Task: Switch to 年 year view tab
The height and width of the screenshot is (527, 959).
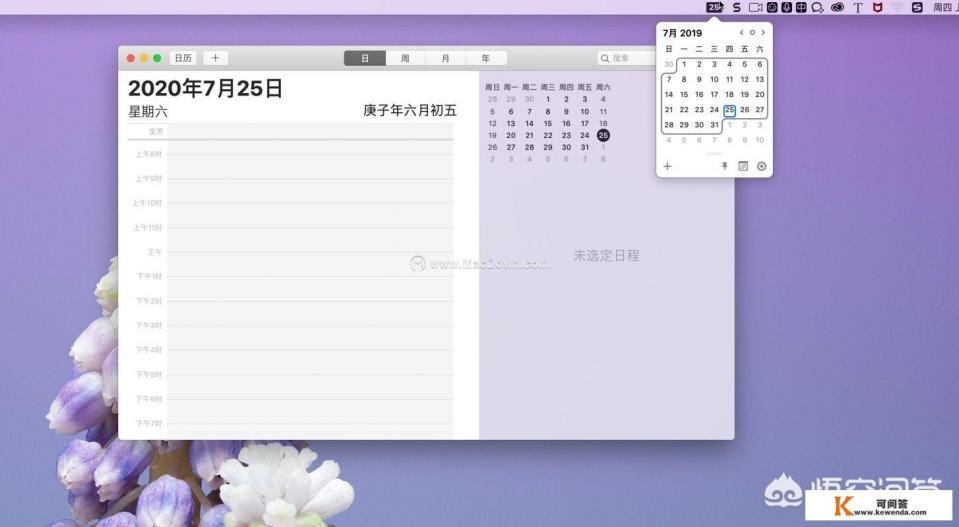Action: click(486, 58)
